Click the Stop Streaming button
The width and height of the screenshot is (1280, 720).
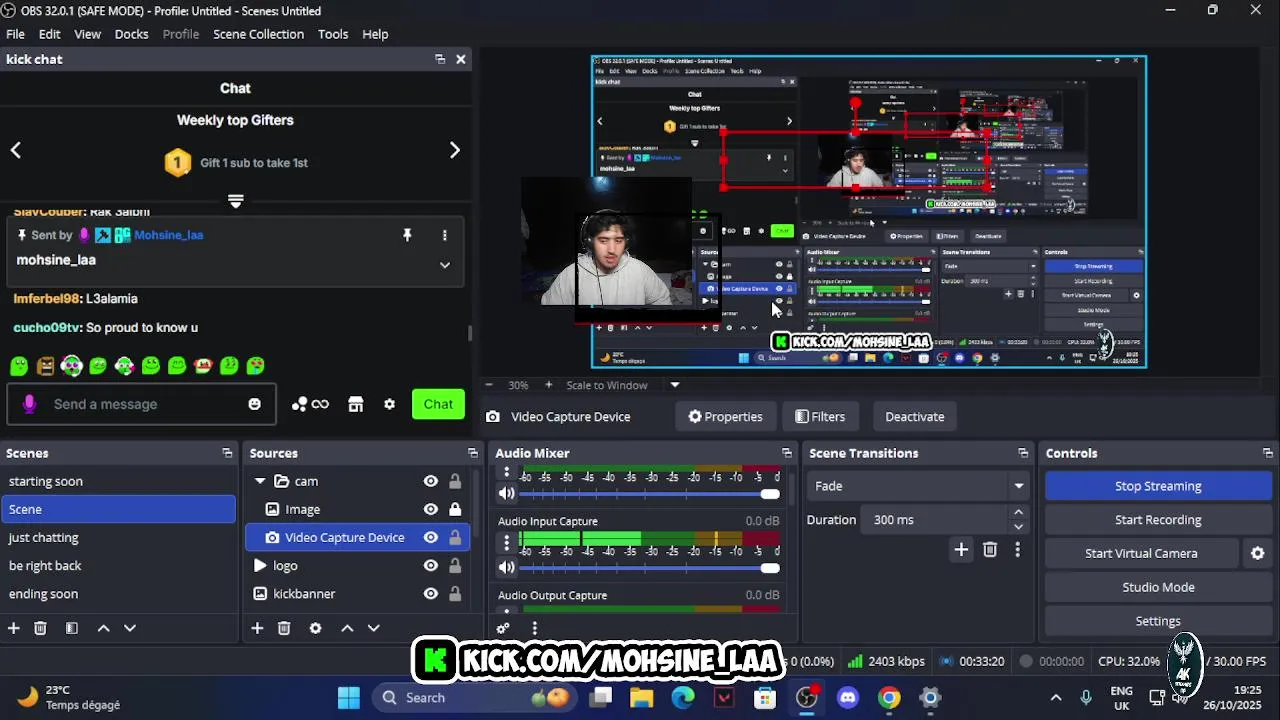coord(1158,486)
